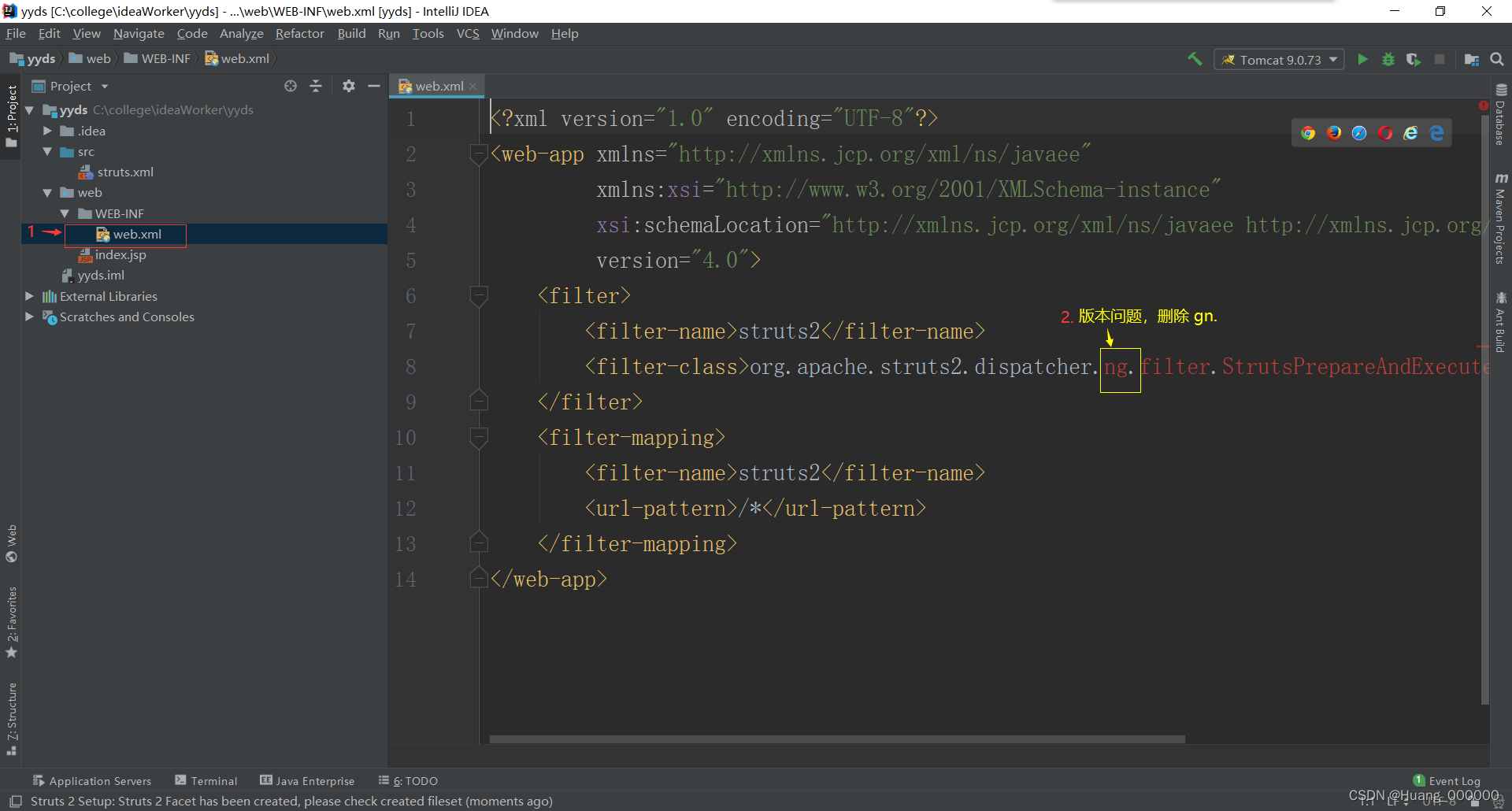The height and width of the screenshot is (811, 1512).
Task: Click the editor horizontal scrollbar
Action: tap(837, 739)
